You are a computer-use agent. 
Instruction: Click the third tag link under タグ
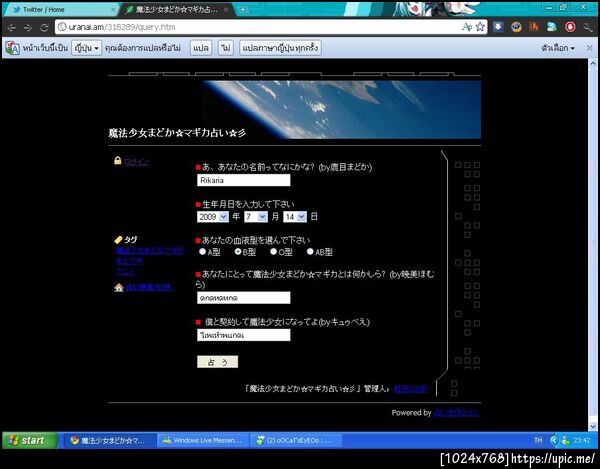126,272
